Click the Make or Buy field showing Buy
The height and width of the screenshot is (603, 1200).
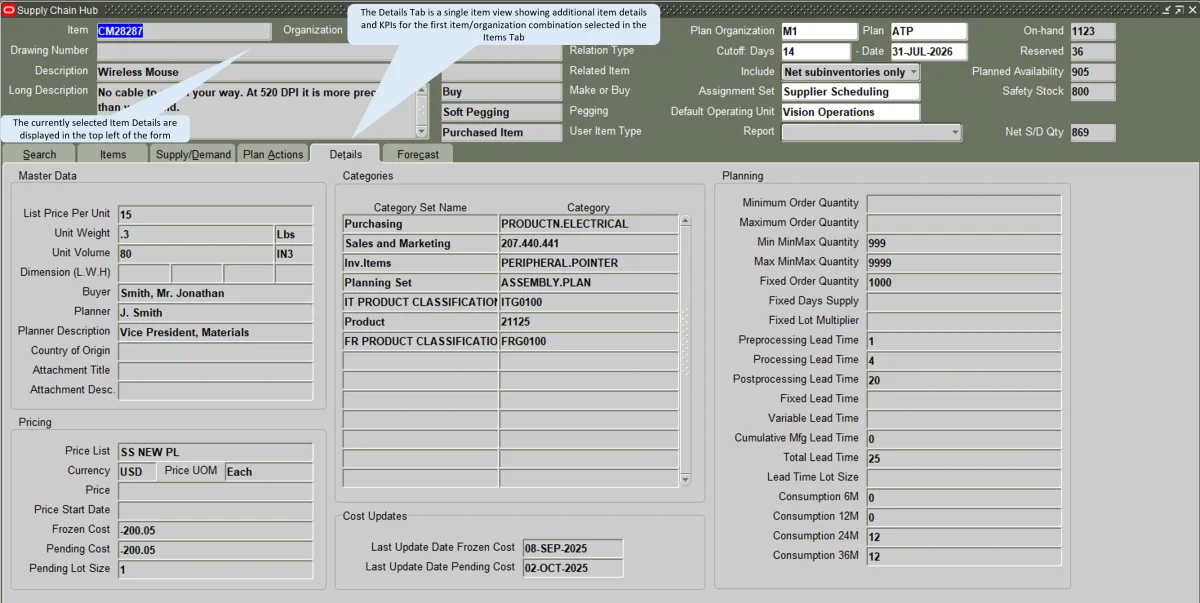pyautogui.click(x=502, y=92)
